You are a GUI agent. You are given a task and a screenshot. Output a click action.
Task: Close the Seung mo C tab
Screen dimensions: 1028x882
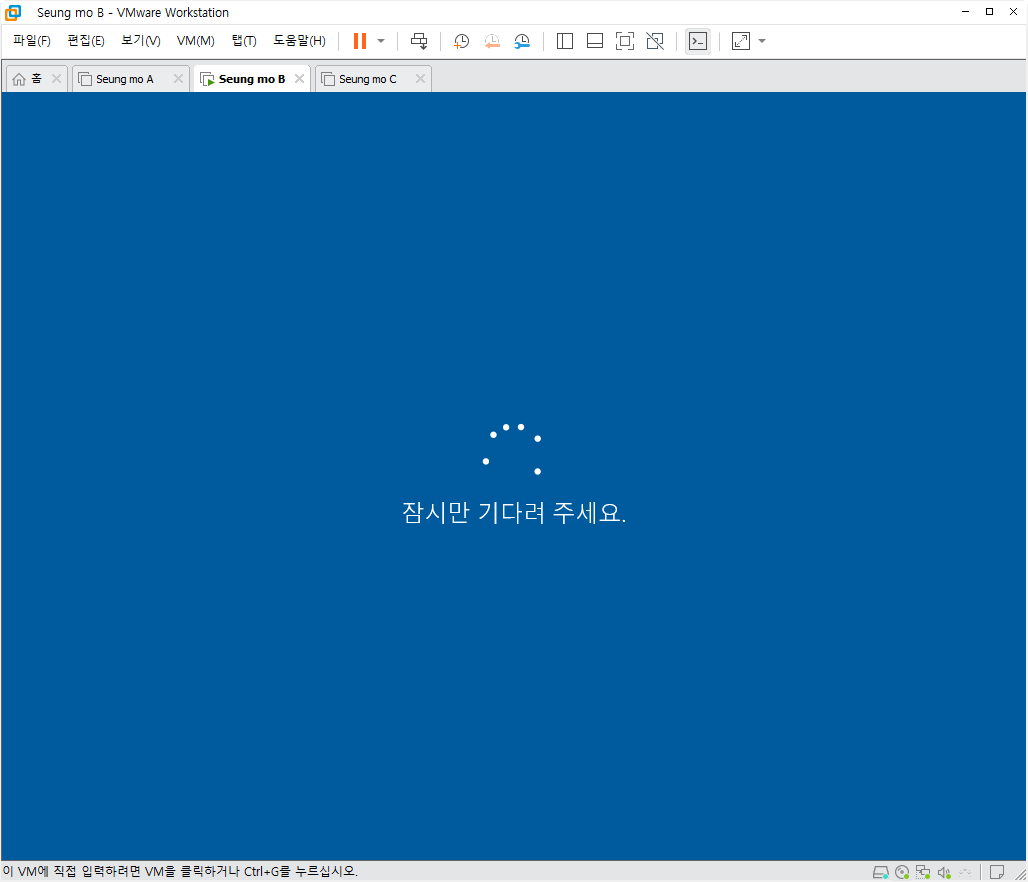pos(420,79)
